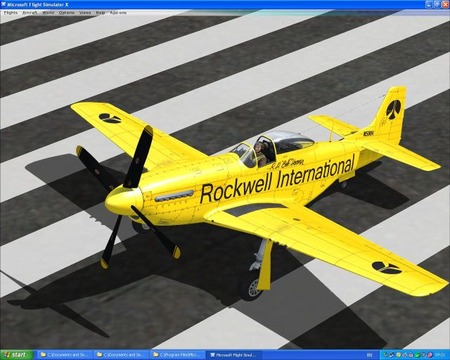450x360 pixels.
Task: Minimize the Flight Simulator window
Action: click(x=429, y=4)
